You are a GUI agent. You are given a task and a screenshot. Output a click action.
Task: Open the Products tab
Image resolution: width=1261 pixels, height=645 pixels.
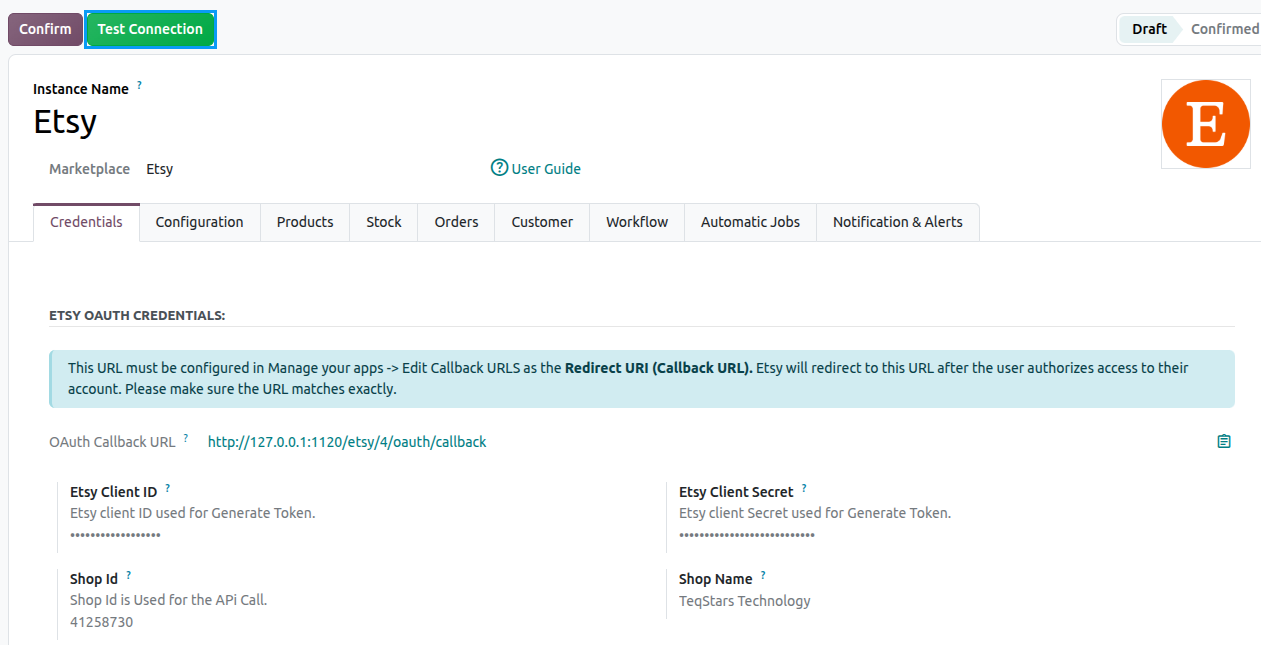305,222
